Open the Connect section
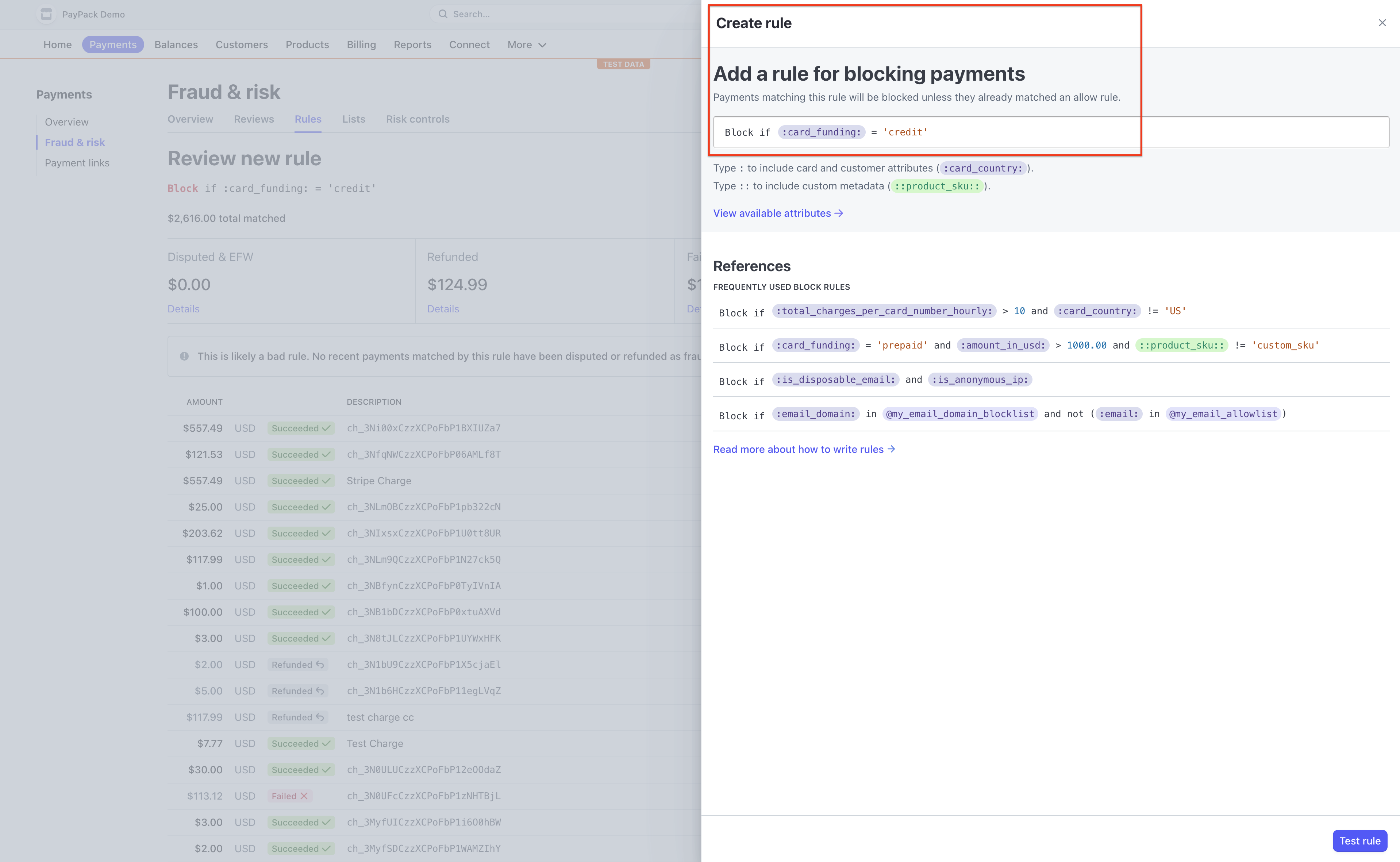 tap(469, 45)
